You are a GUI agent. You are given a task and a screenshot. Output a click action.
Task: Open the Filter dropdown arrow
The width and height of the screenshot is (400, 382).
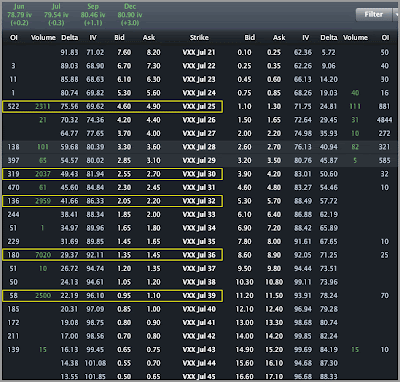[x=396, y=14]
